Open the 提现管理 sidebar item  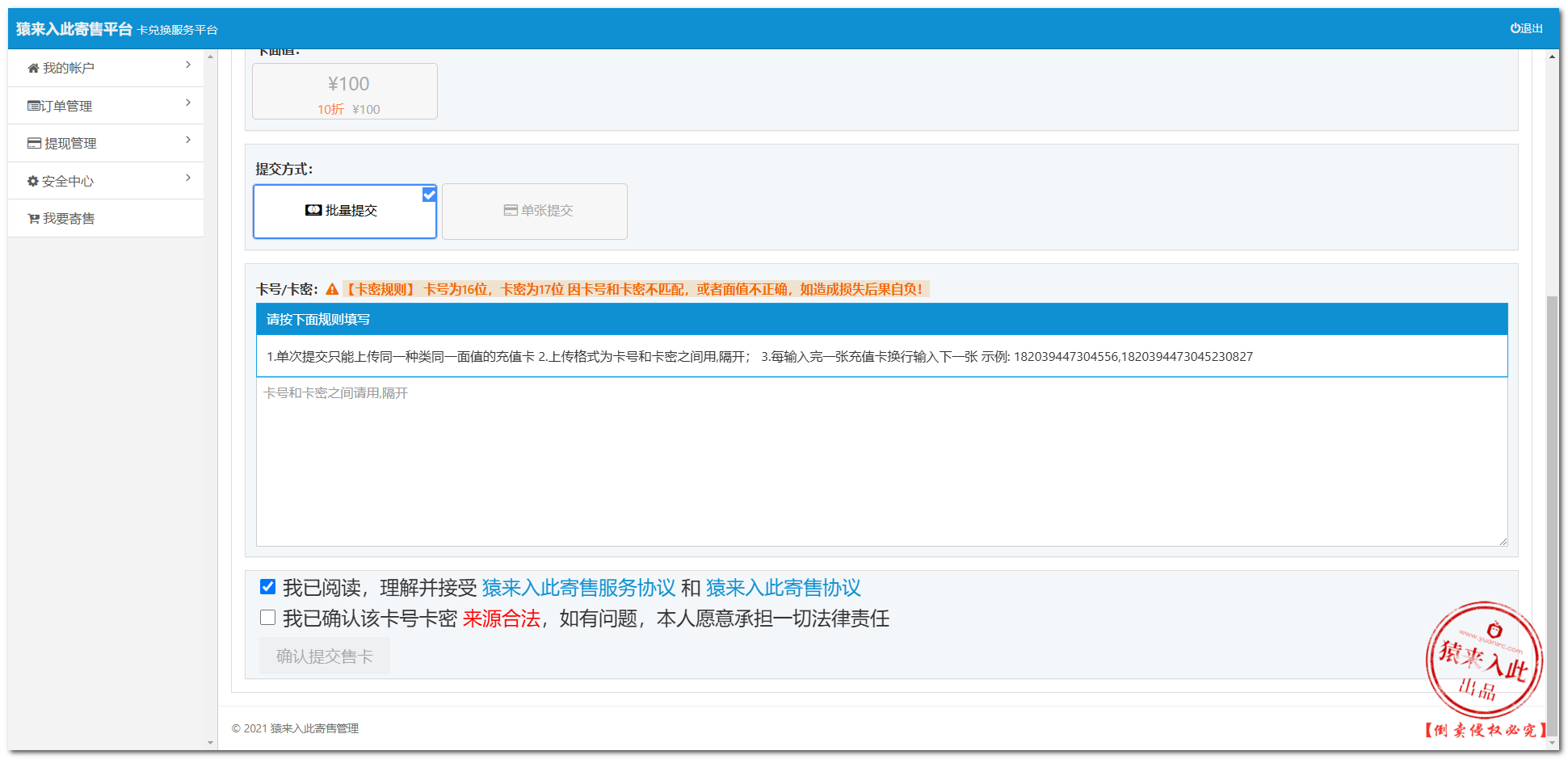[106, 143]
